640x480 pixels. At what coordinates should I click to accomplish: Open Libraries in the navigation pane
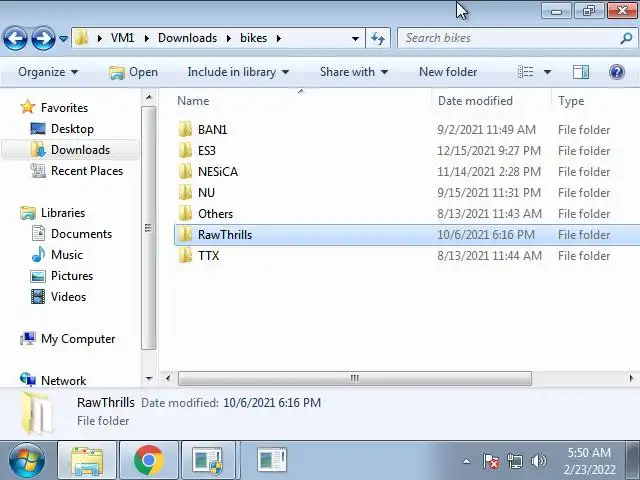click(63, 213)
